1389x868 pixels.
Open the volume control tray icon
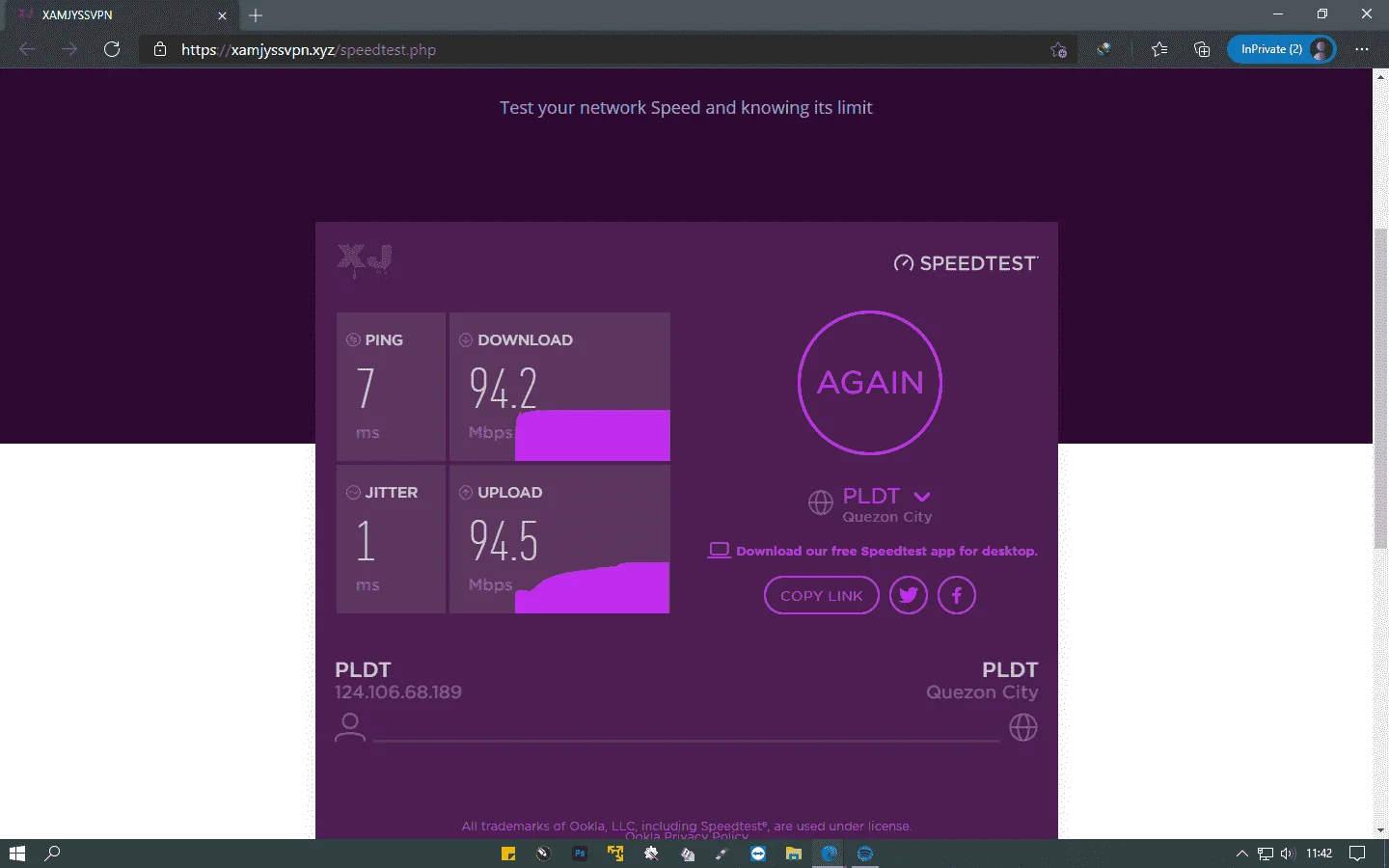(x=1288, y=854)
